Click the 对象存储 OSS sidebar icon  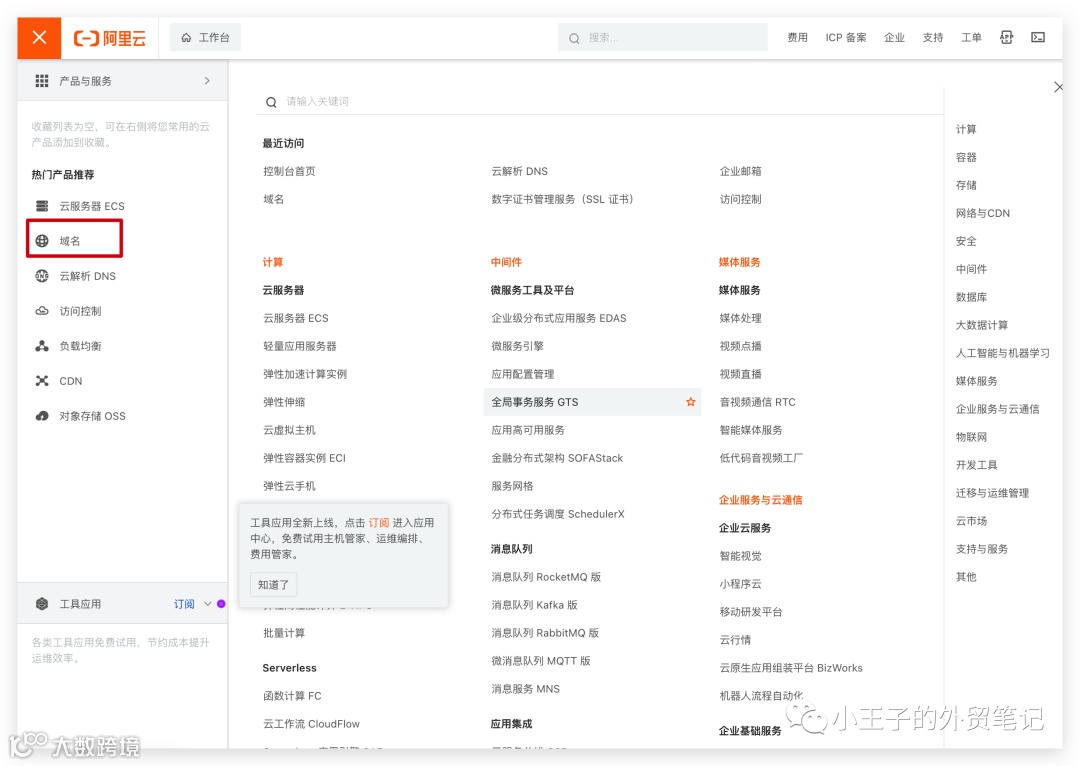[x=42, y=416]
